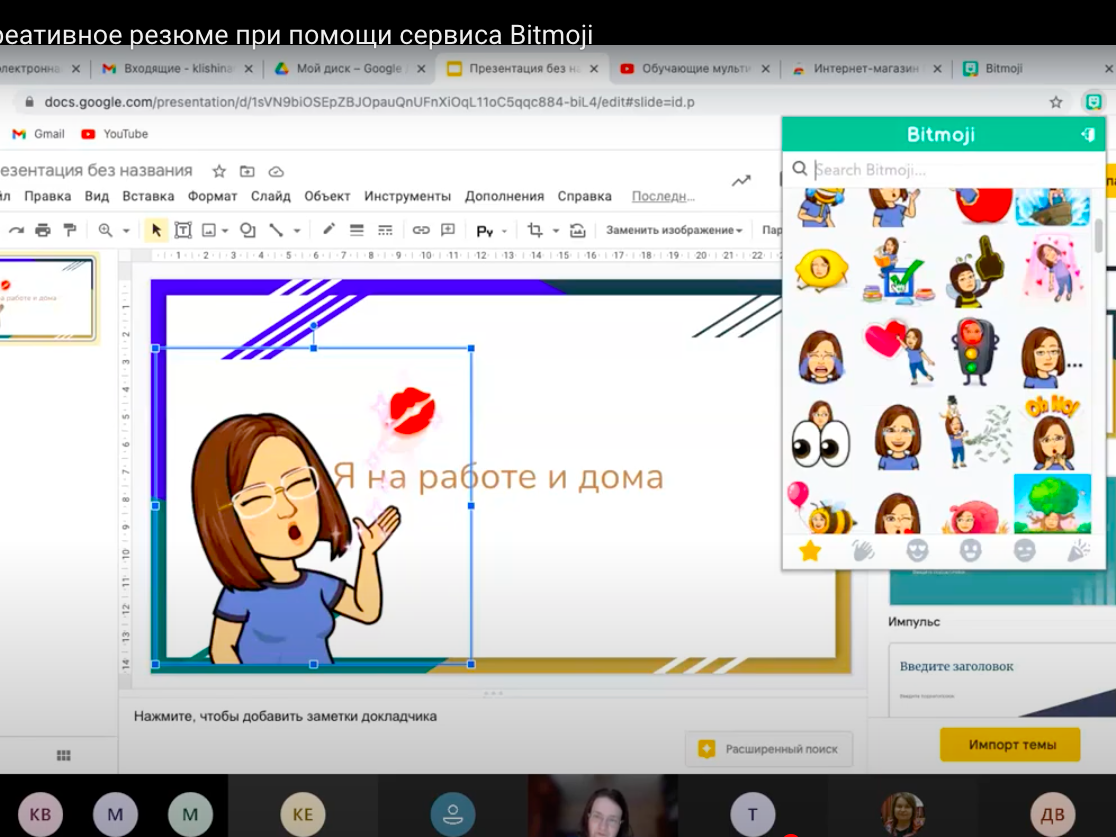Click the insert link icon
Viewport: 1116px width, 837px height.
[421, 230]
